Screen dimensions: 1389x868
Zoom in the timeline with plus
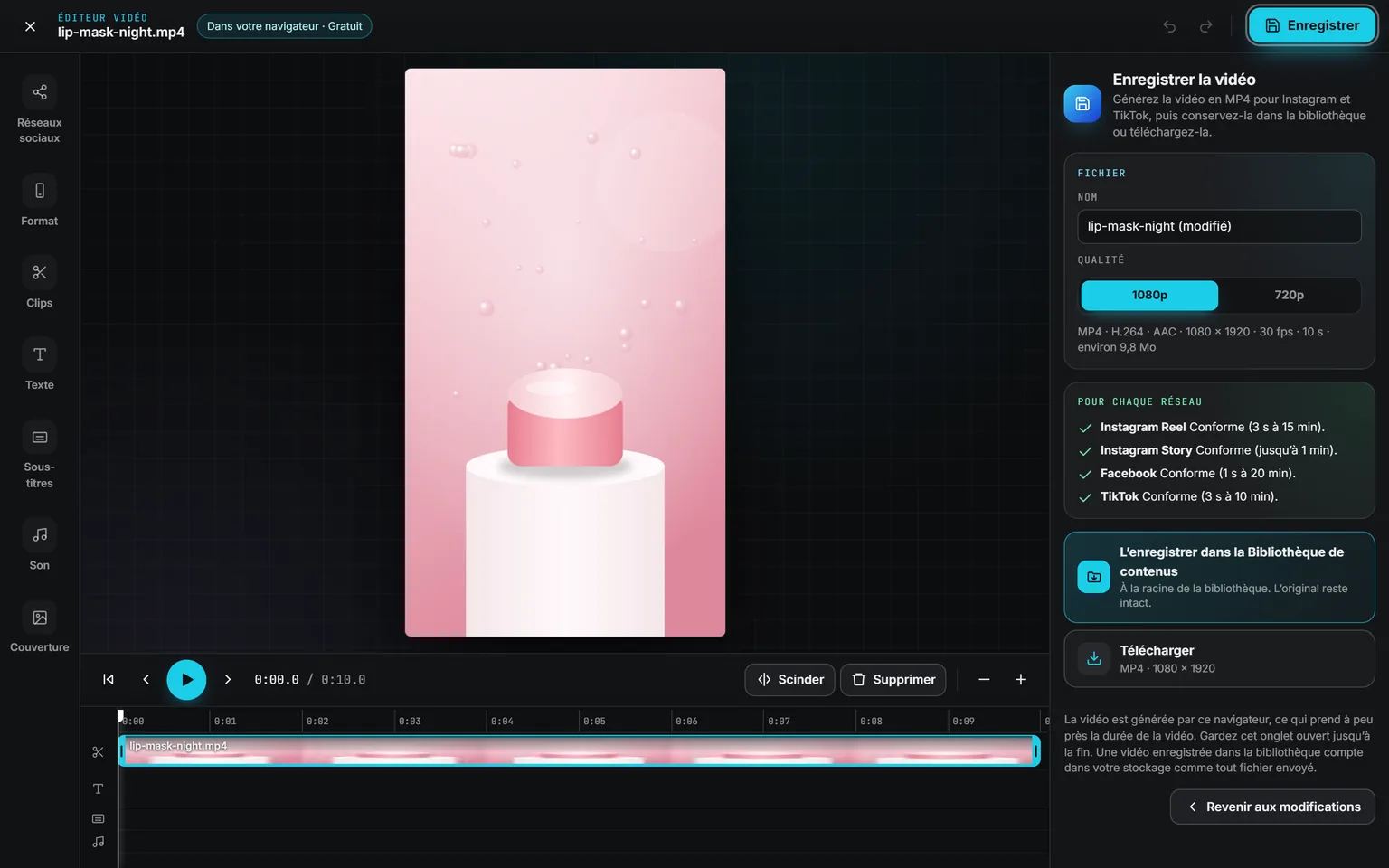1021,680
